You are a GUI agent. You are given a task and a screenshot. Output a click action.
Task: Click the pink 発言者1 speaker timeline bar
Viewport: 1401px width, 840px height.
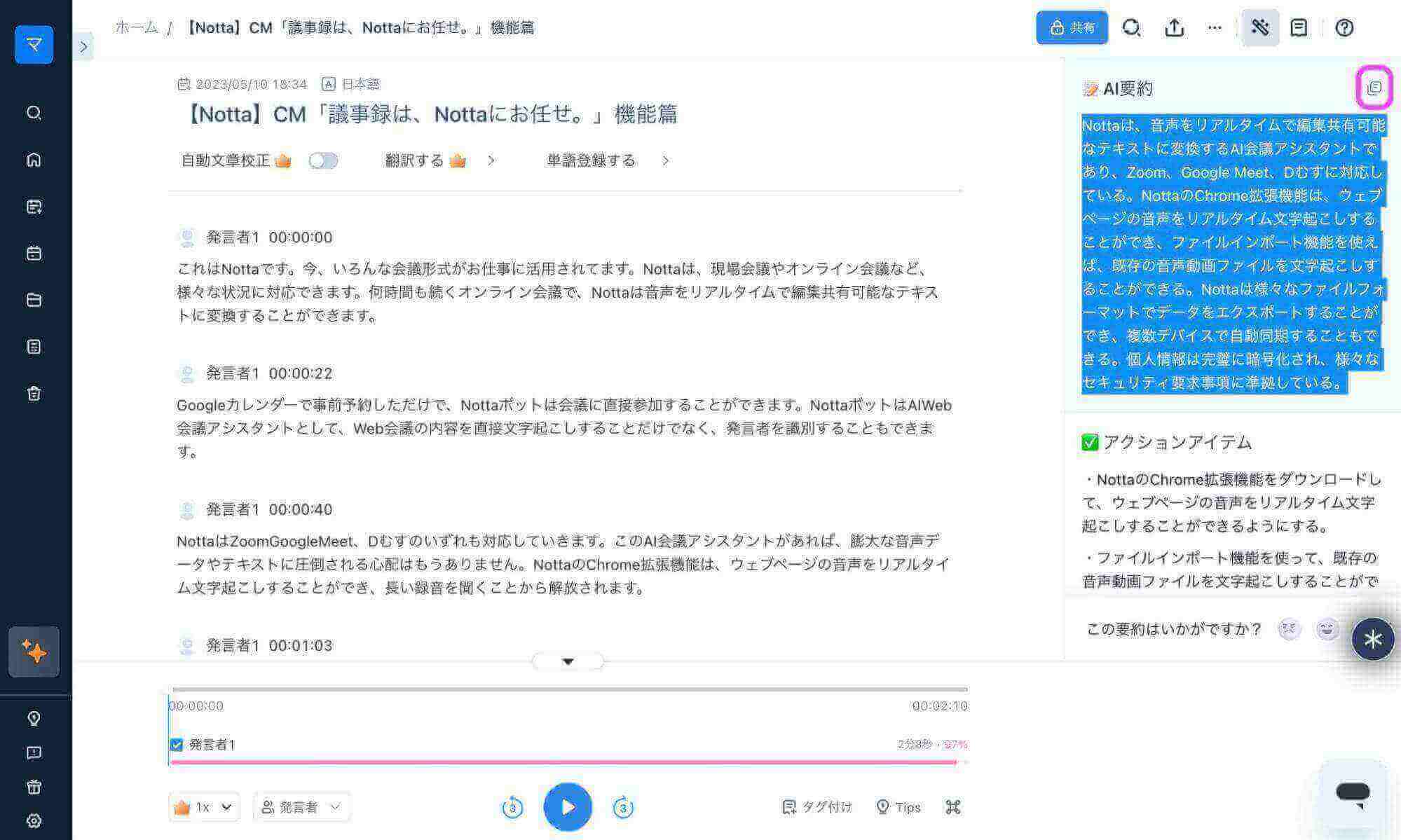(564, 762)
